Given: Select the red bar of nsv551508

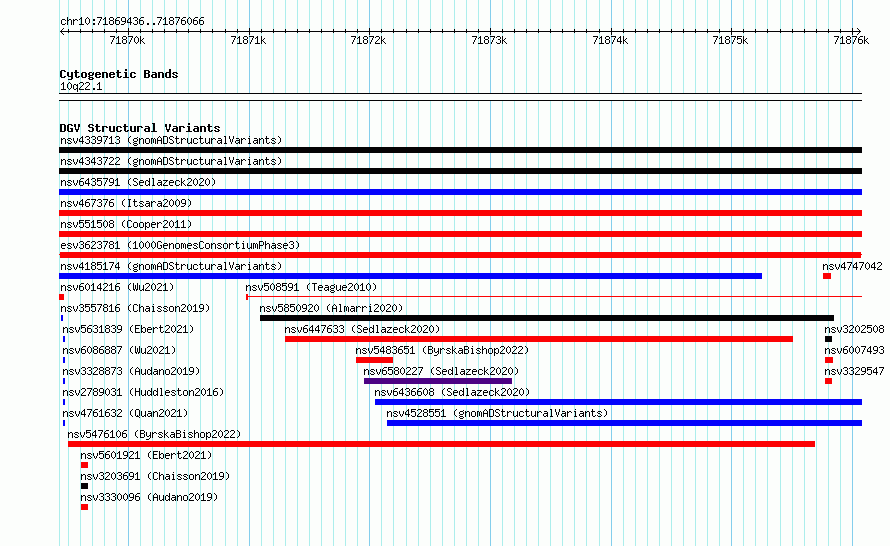Looking at the screenshot, I should (460, 234).
